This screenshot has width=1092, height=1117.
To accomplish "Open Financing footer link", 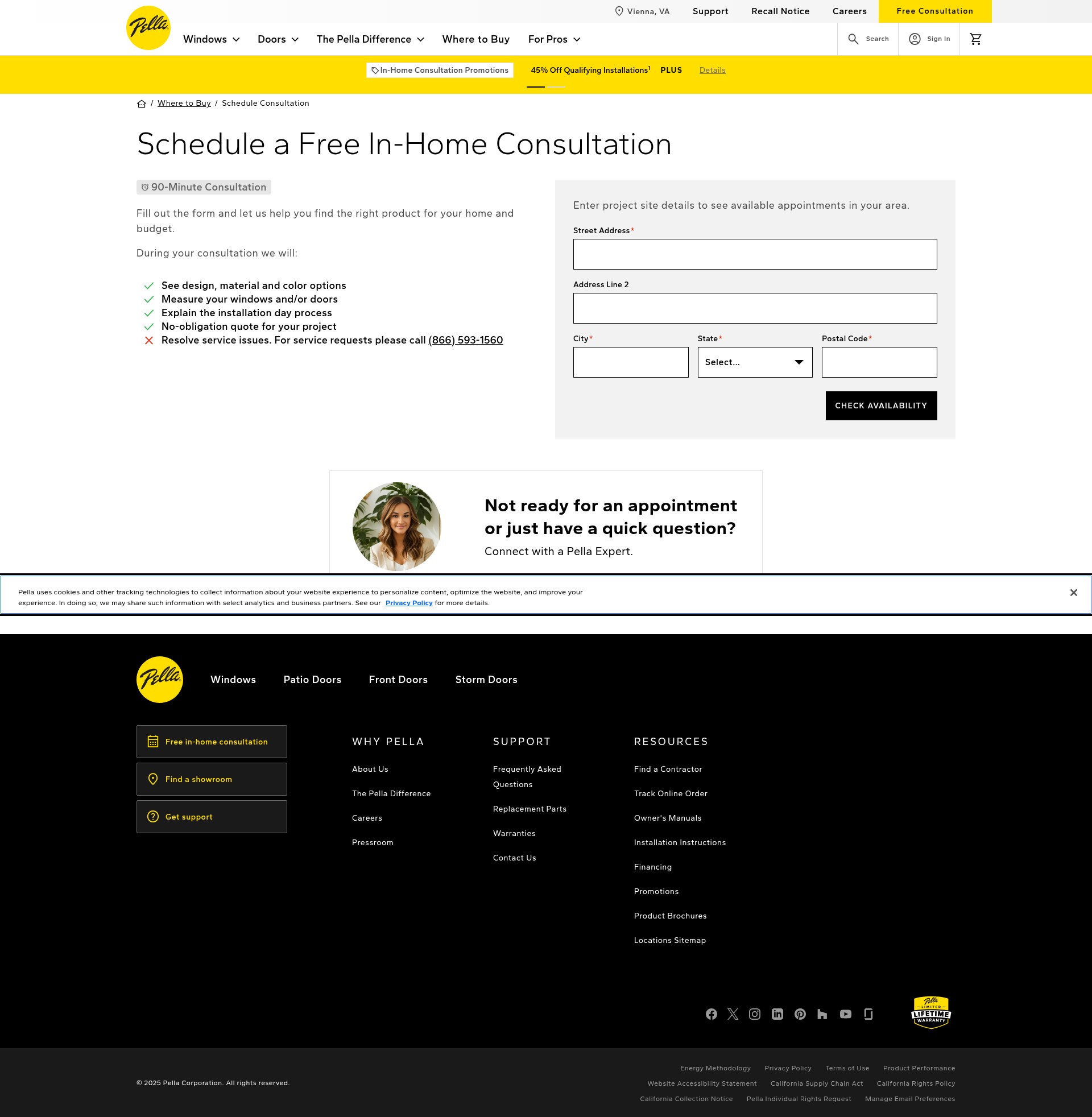I will pyautogui.click(x=653, y=867).
